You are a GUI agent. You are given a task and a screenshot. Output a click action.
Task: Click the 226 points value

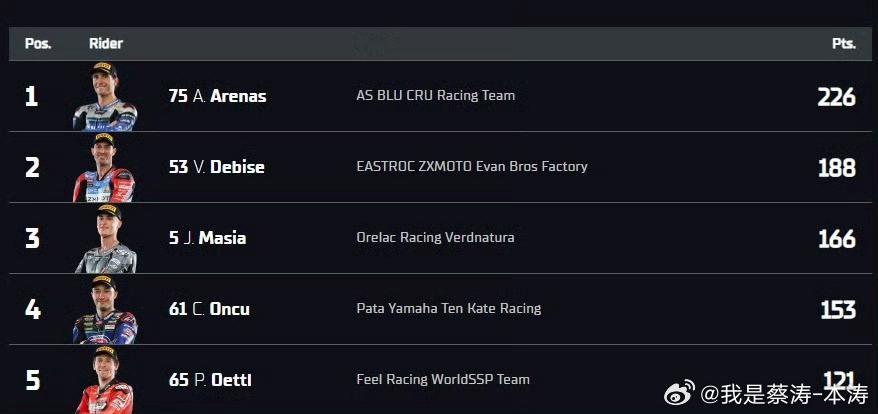click(x=837, y=97)
